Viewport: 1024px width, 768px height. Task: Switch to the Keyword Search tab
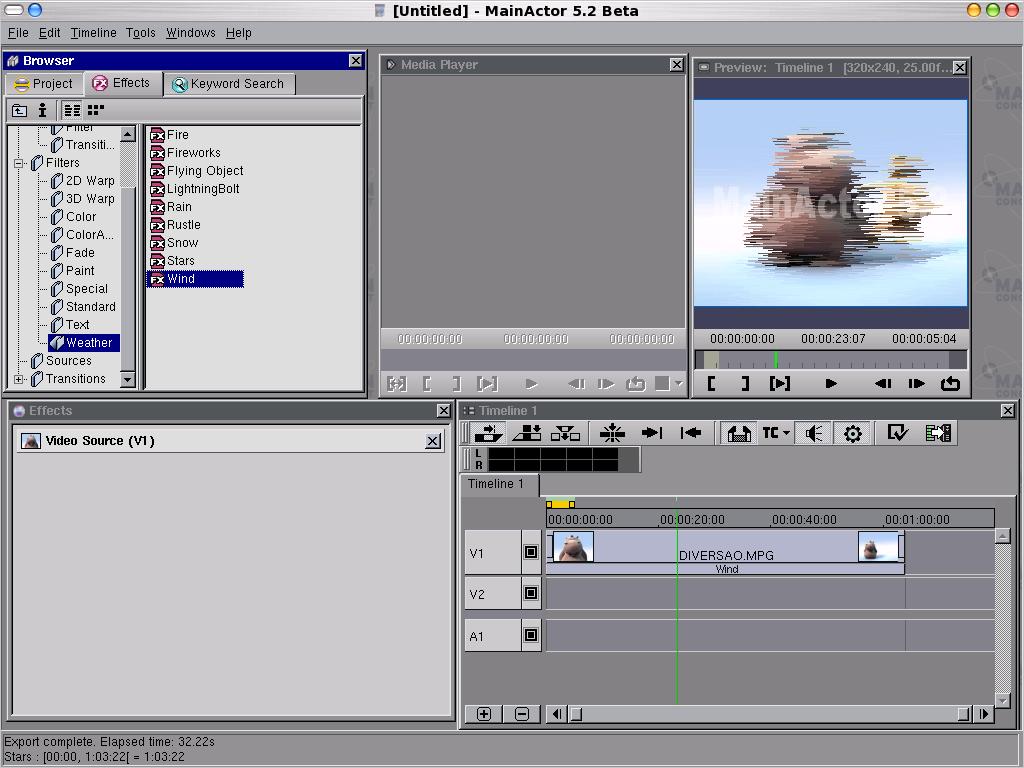[x=228, y=84]
